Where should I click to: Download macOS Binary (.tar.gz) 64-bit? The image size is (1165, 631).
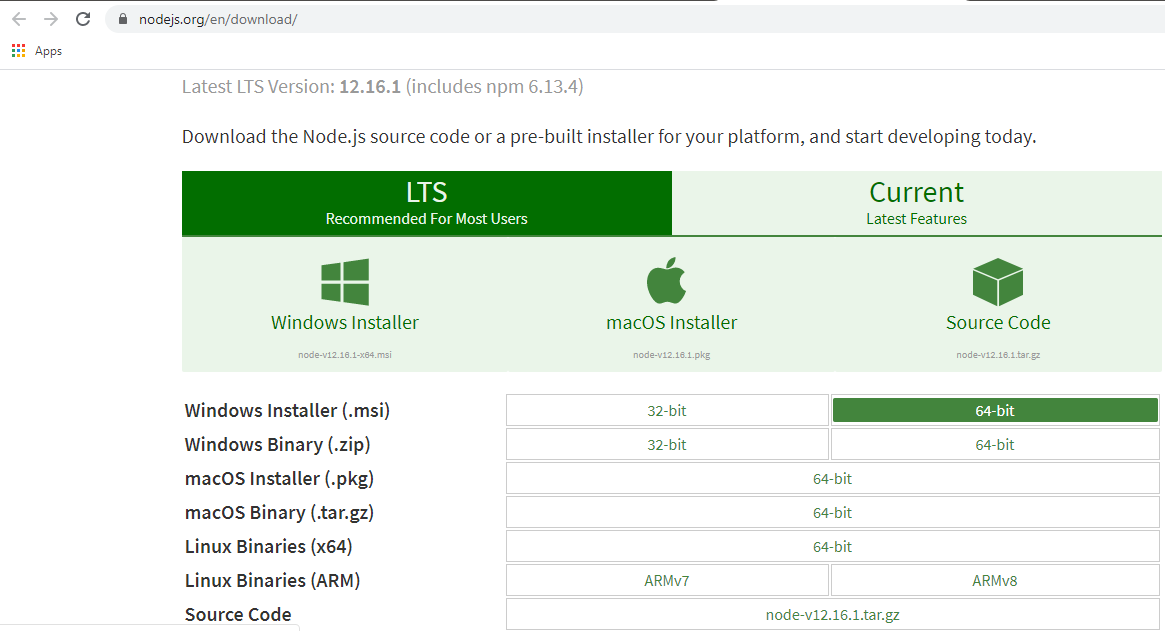[833, 513]
